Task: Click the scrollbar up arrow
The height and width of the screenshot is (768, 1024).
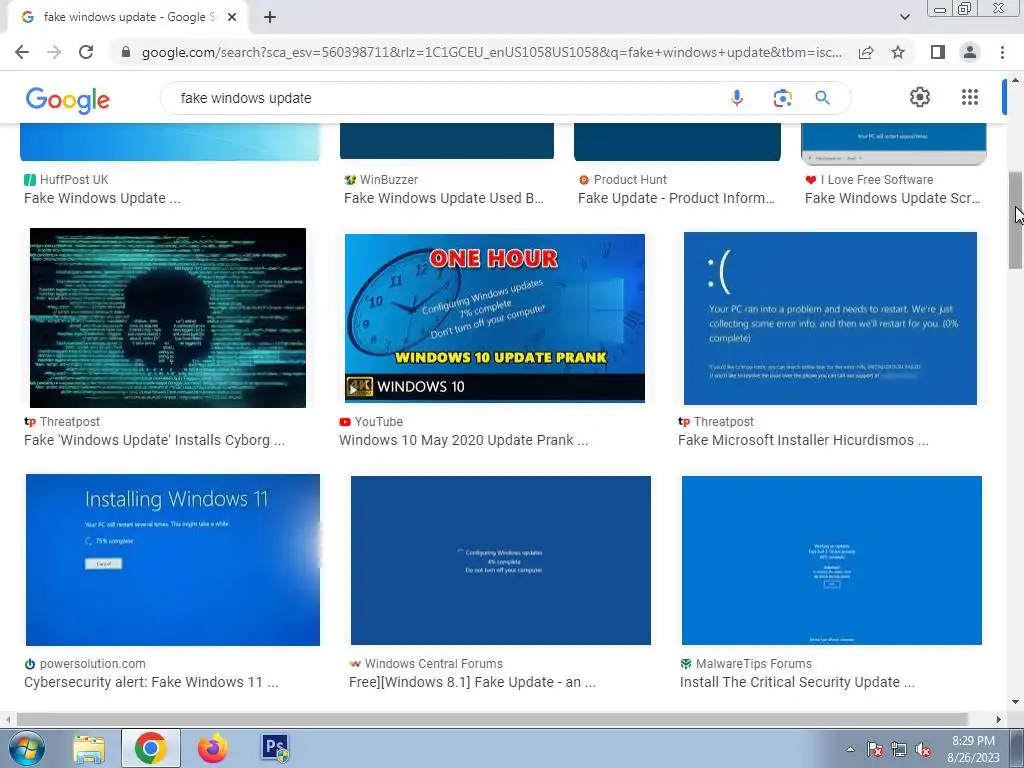Action: click(x=1016, y=80)
